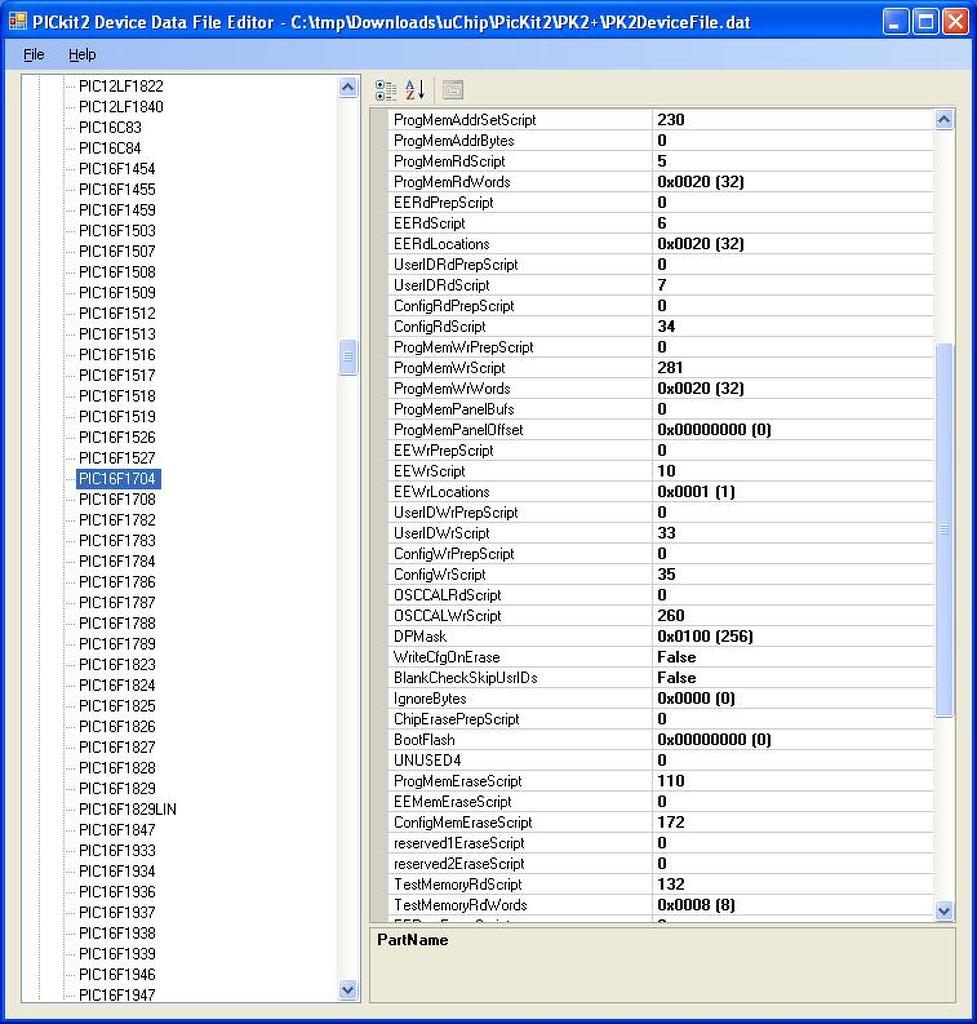This screenshot has width=977, height=1024.
Task: Click the ProgMemWrScript property name
Action: (x=449, y=368)
